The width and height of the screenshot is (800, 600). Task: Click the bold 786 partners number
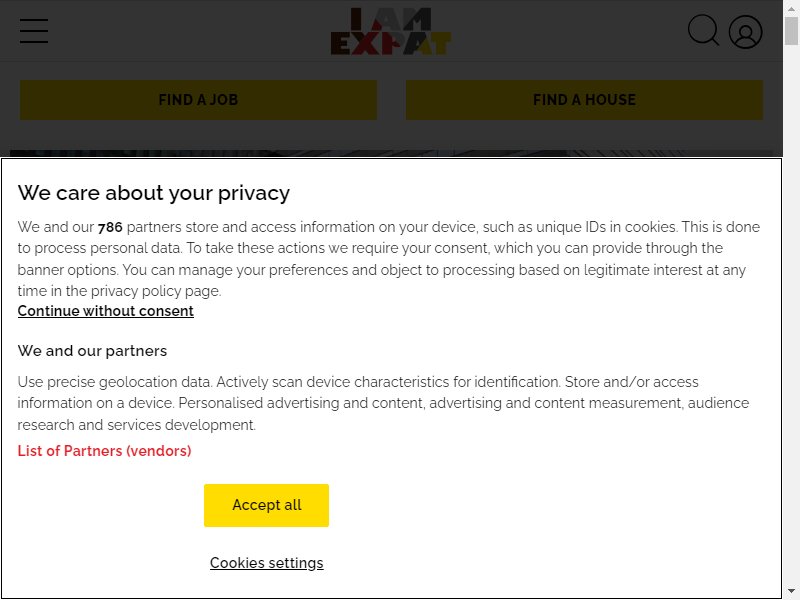coord(110,227)
